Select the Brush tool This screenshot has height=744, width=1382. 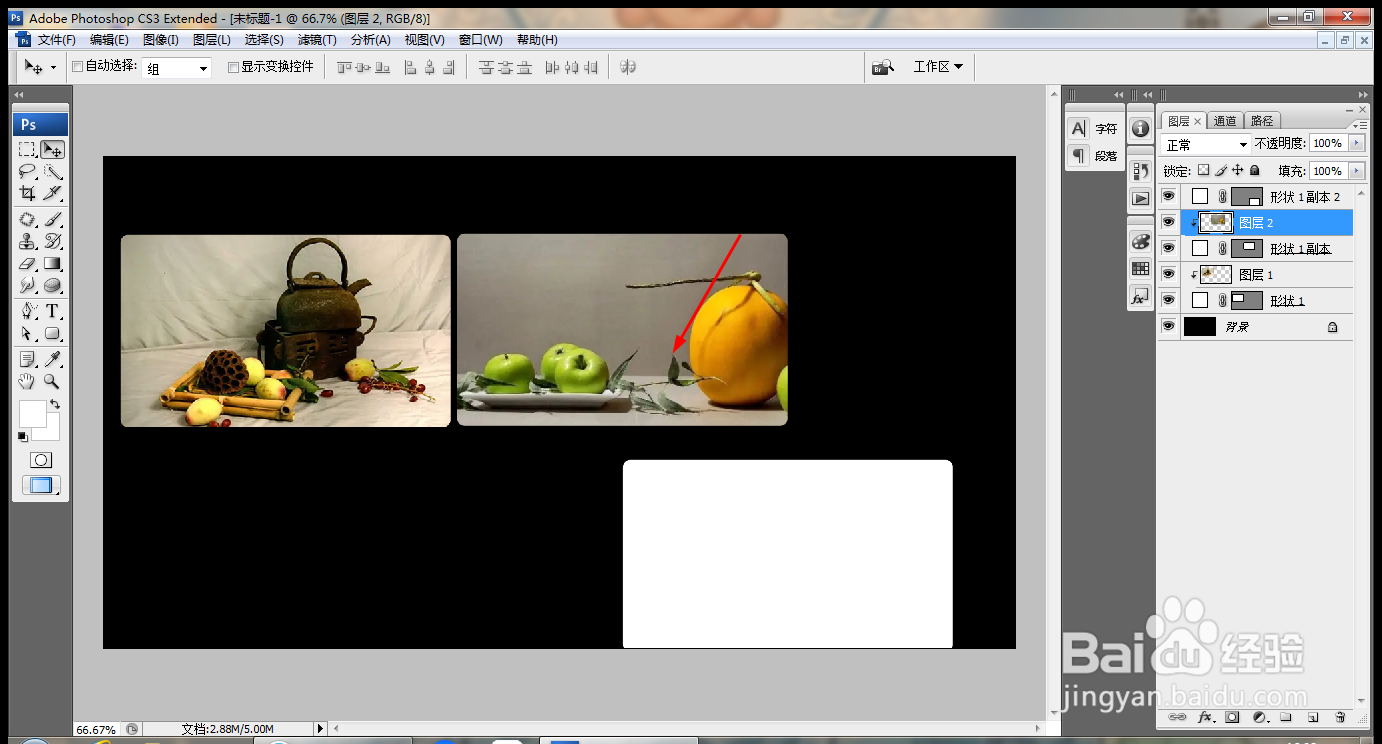[53, 219]
